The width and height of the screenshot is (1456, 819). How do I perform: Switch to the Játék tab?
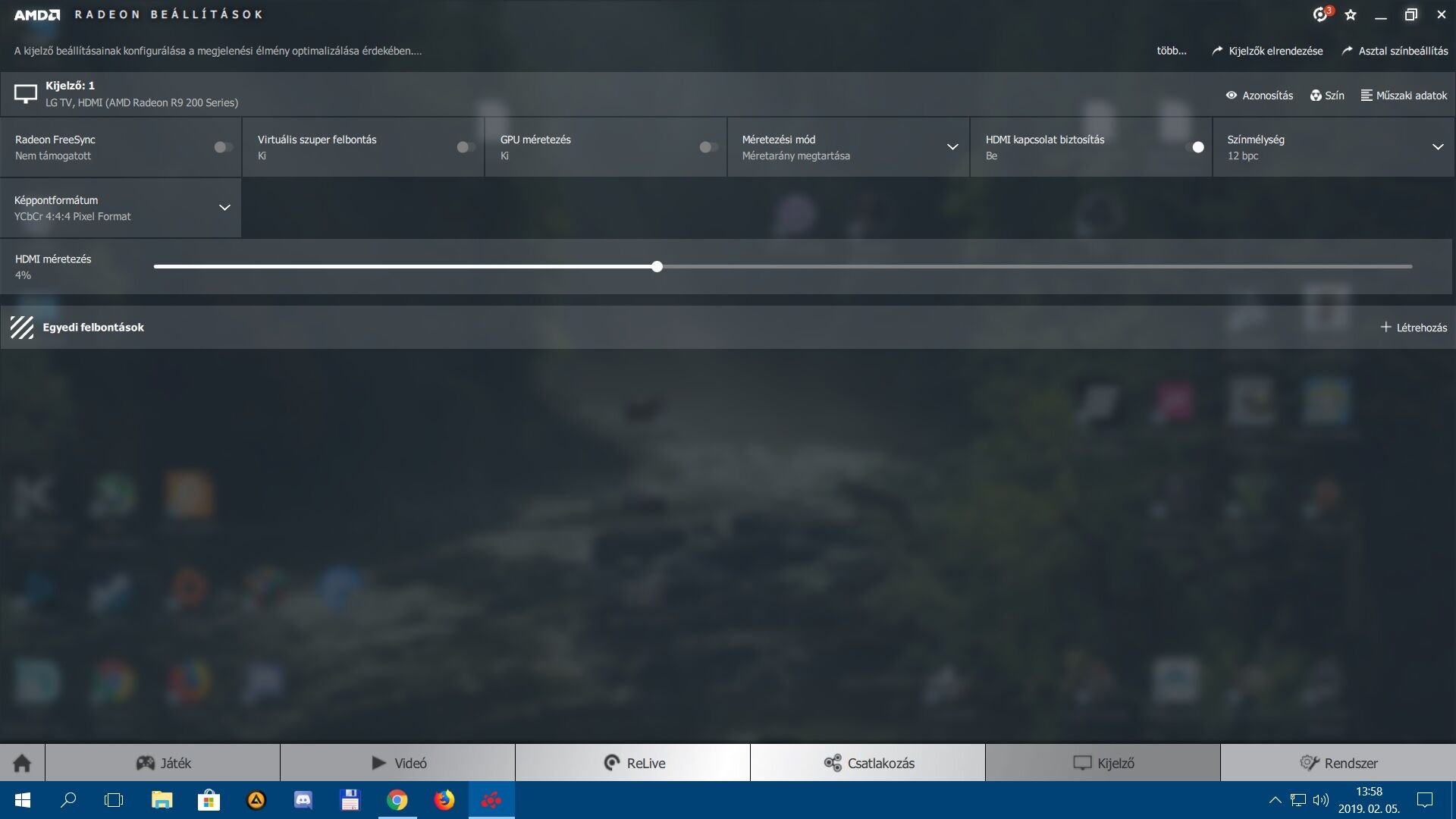tap(163, 763)
